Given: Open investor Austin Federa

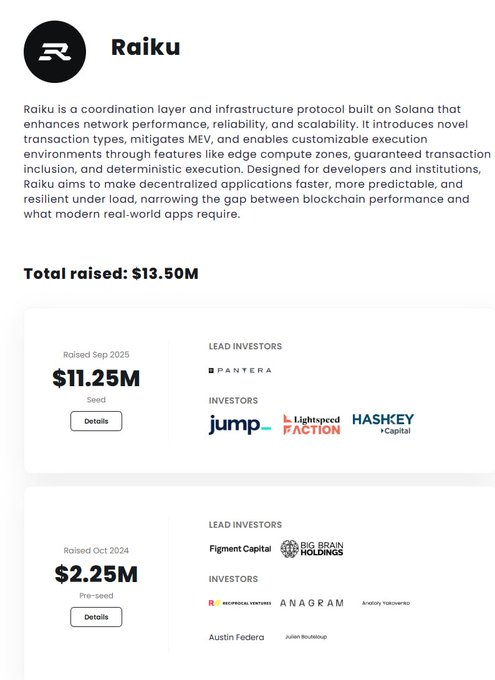Looking at the screenshot, I should coord(236,637).
